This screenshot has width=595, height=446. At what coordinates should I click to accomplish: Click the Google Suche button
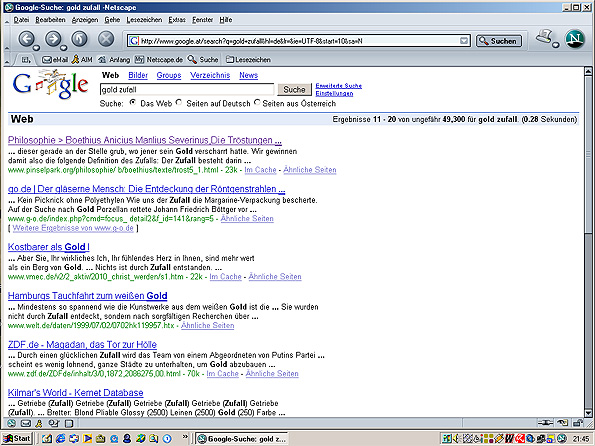coord(294,90)
